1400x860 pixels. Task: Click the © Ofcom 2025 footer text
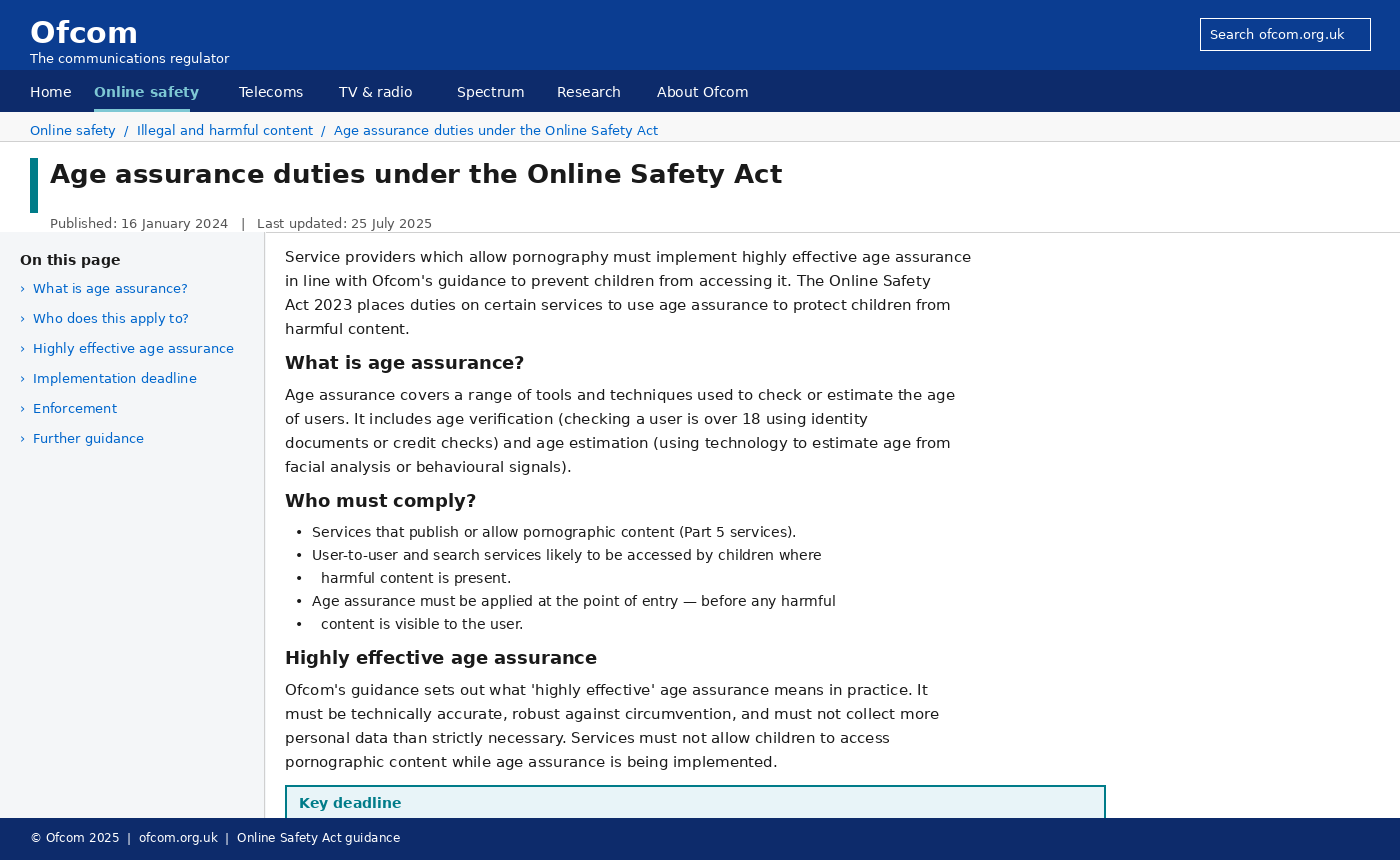[x=75, y=838]
